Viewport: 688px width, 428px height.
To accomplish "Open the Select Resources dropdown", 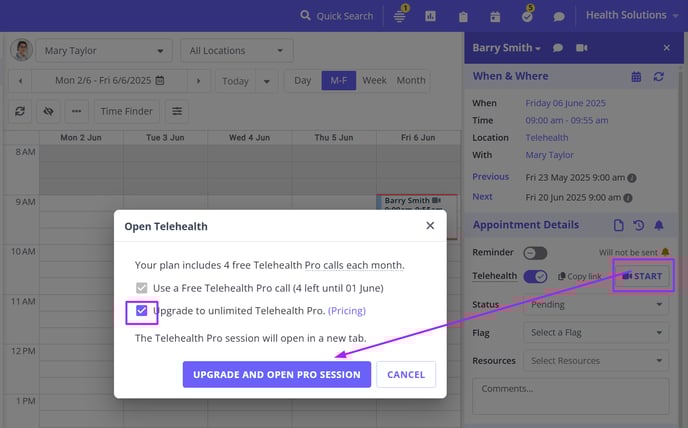I will pos(596,361).
